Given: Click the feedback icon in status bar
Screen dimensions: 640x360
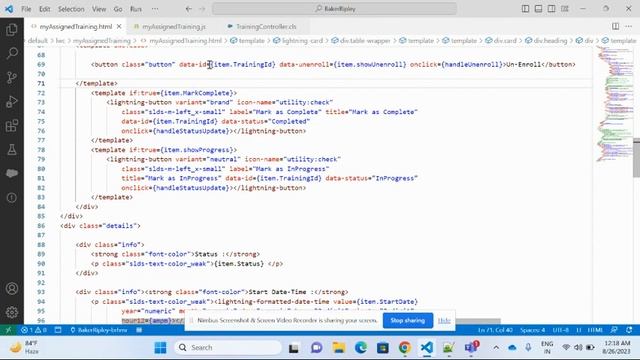Looking at the screenshot, I should 614,330.
